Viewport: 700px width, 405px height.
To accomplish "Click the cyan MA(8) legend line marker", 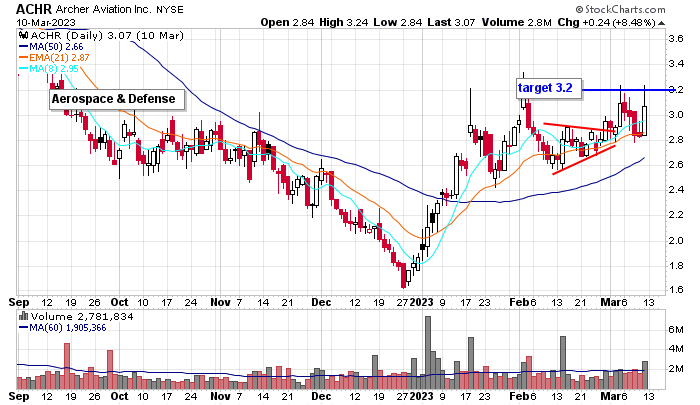I will tap(23, 69).
